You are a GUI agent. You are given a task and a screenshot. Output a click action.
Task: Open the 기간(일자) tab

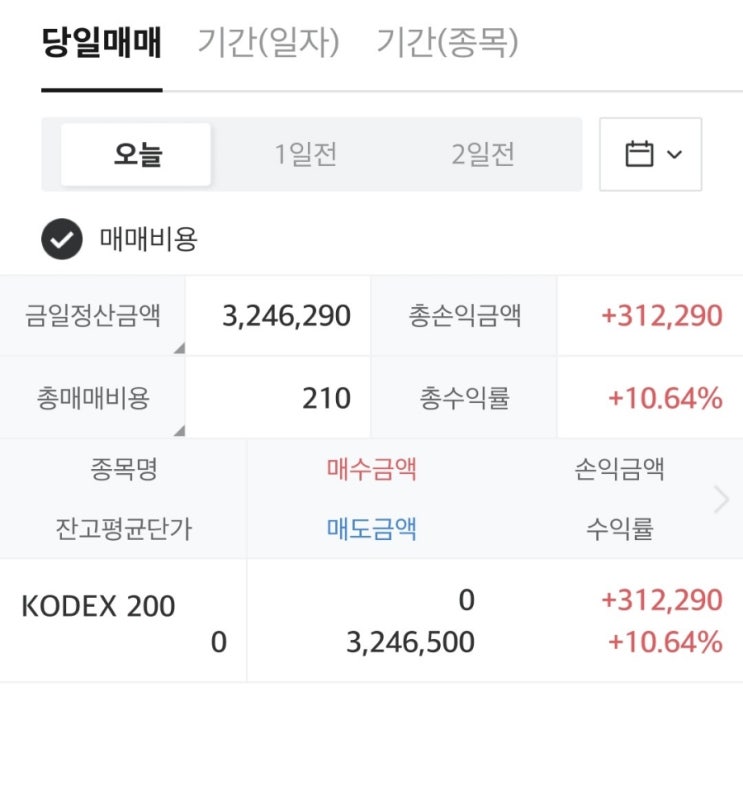(268, 43)
